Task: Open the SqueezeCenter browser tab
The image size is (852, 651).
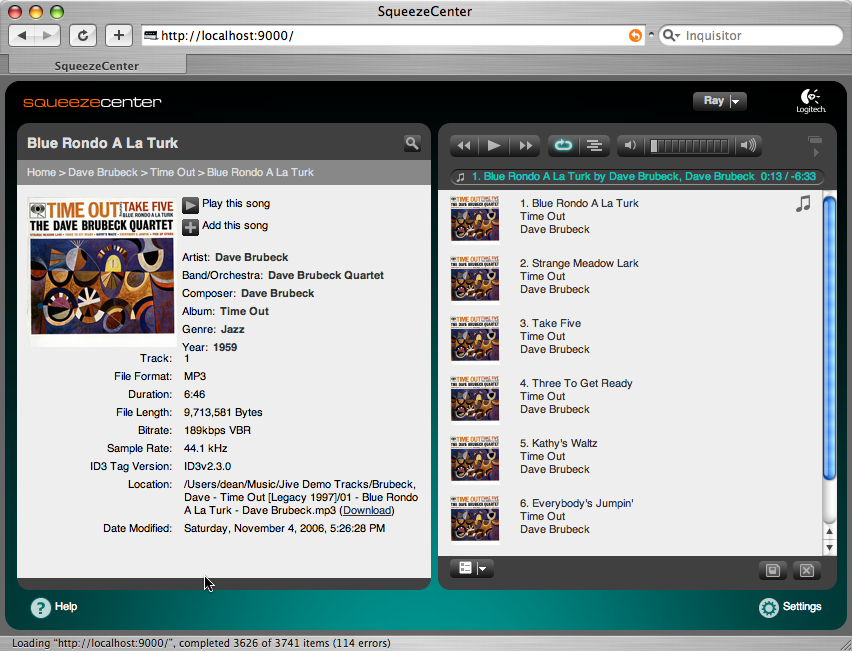Action: (96, 66)
